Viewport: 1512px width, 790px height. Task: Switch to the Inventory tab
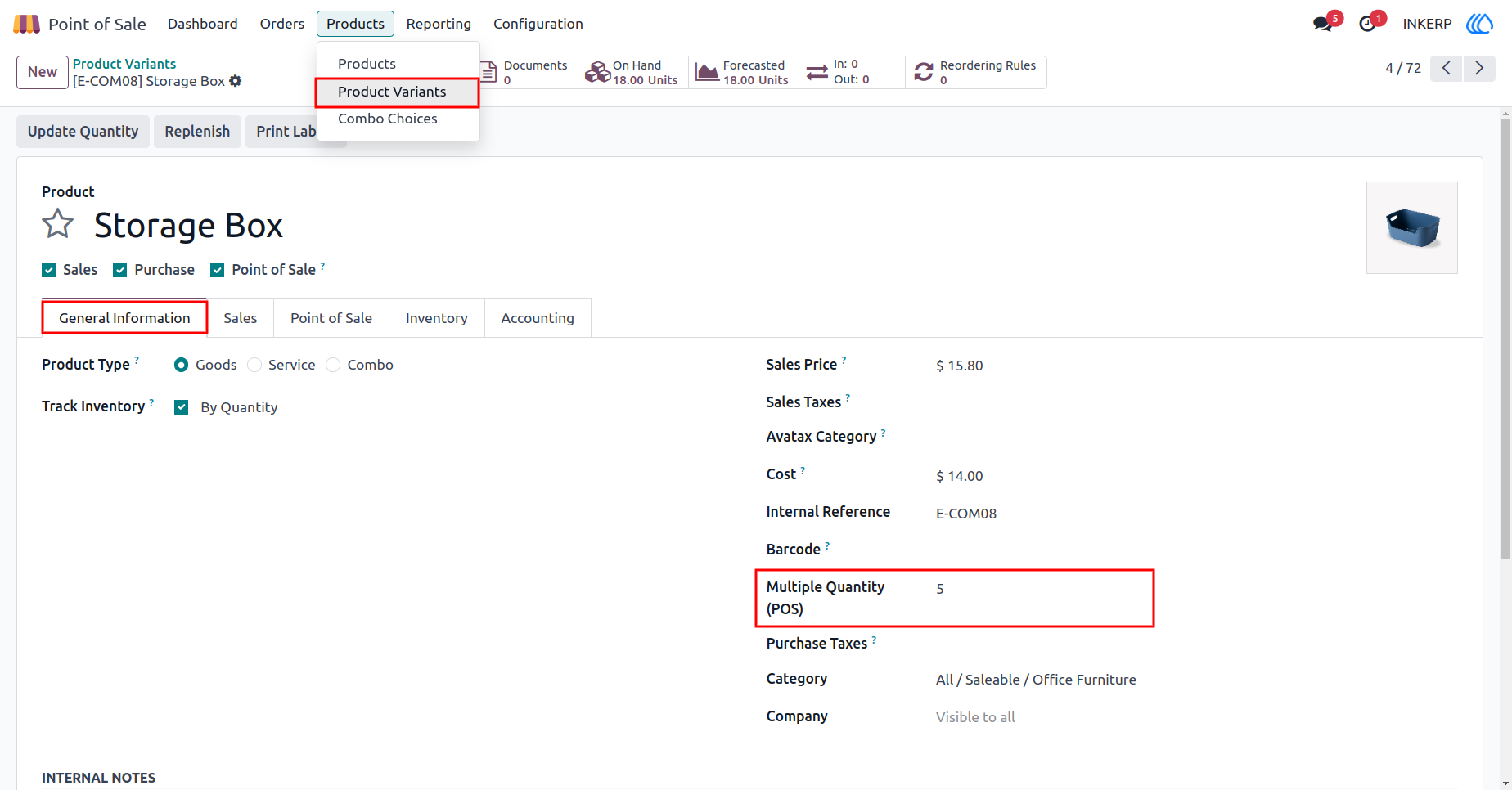[x=437, y=318]
